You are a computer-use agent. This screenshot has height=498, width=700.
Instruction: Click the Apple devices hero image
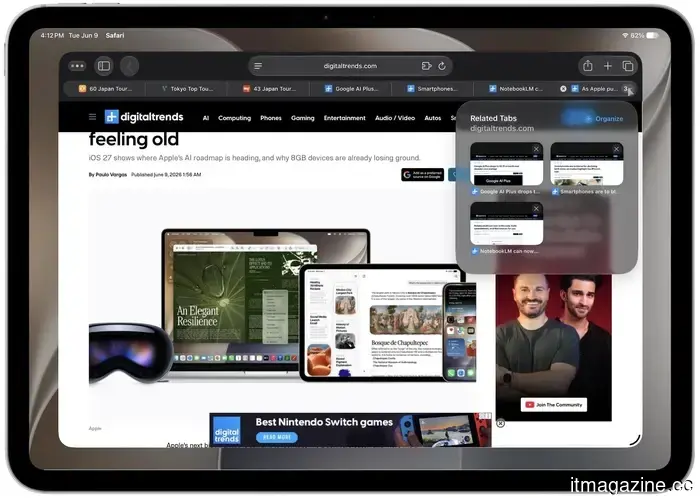[x=283, y=306]
